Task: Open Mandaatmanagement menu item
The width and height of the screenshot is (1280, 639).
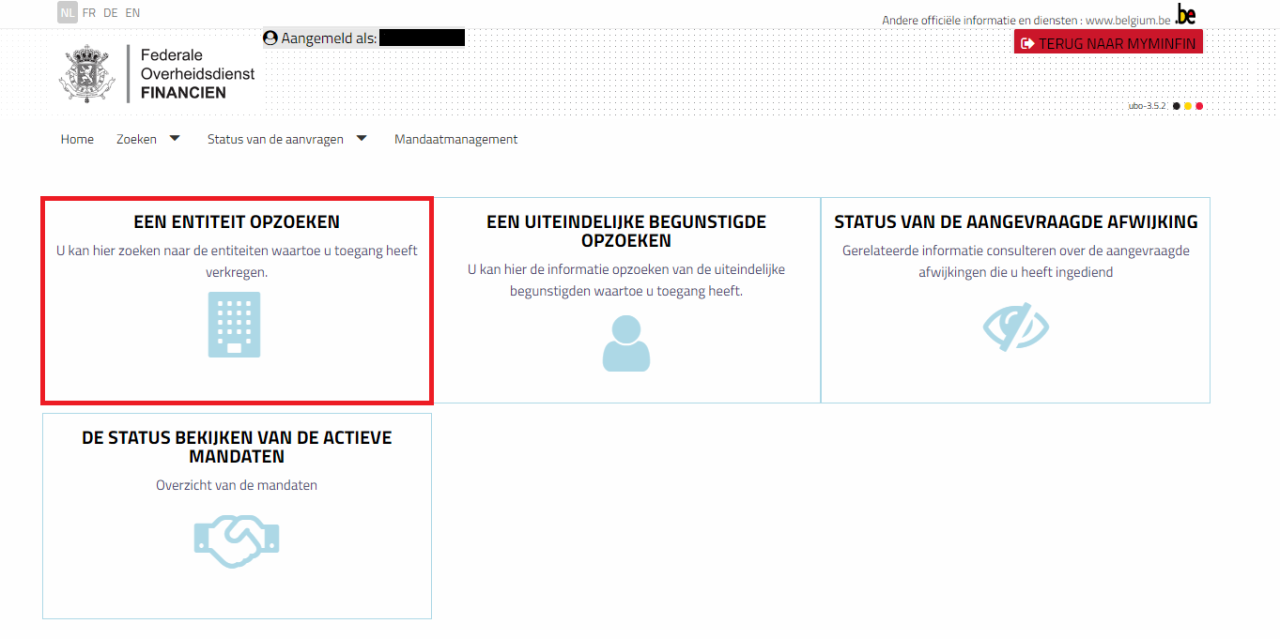Action: tap(456, 139)
